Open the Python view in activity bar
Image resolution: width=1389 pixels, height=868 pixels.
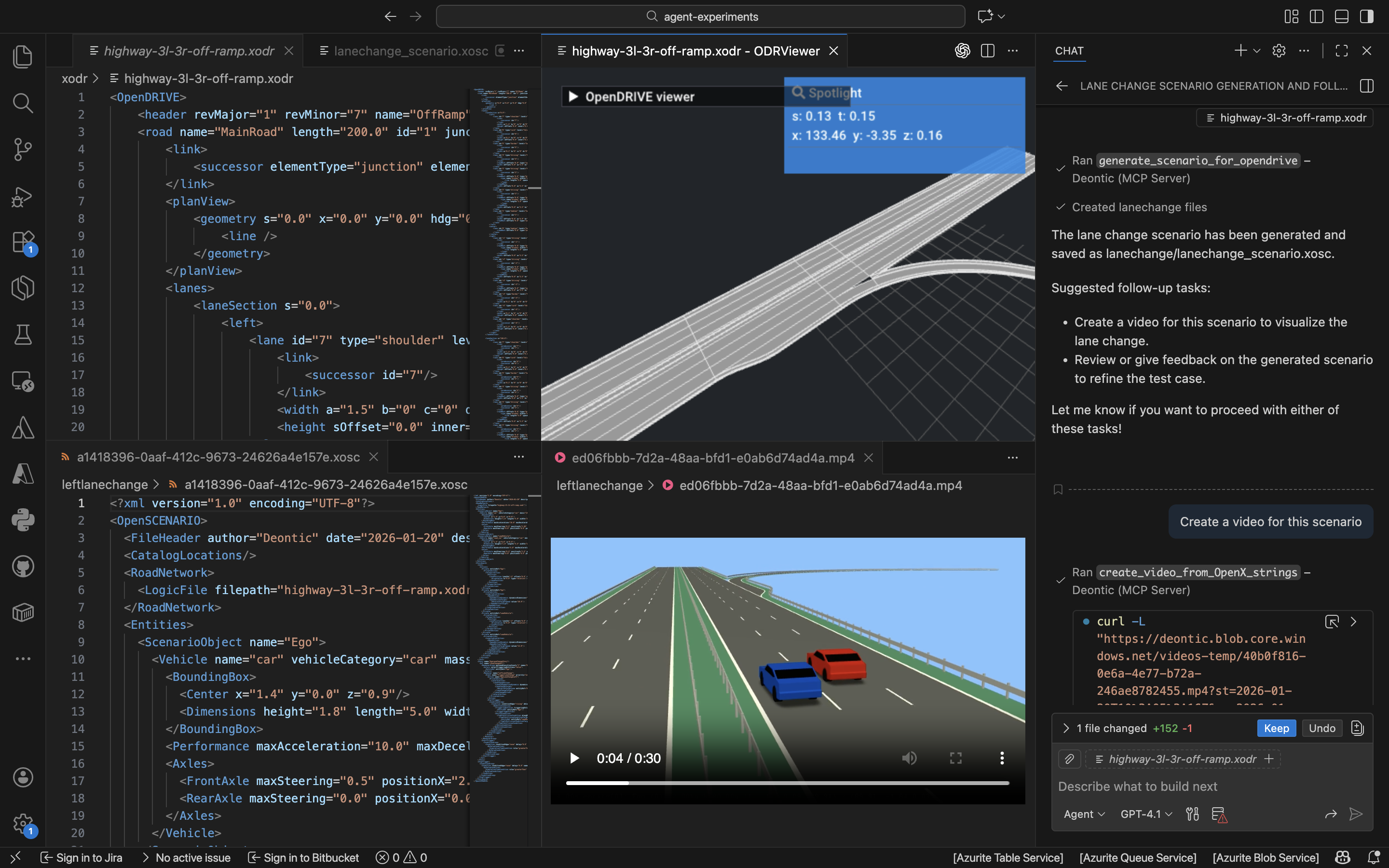tap(22, 520)
